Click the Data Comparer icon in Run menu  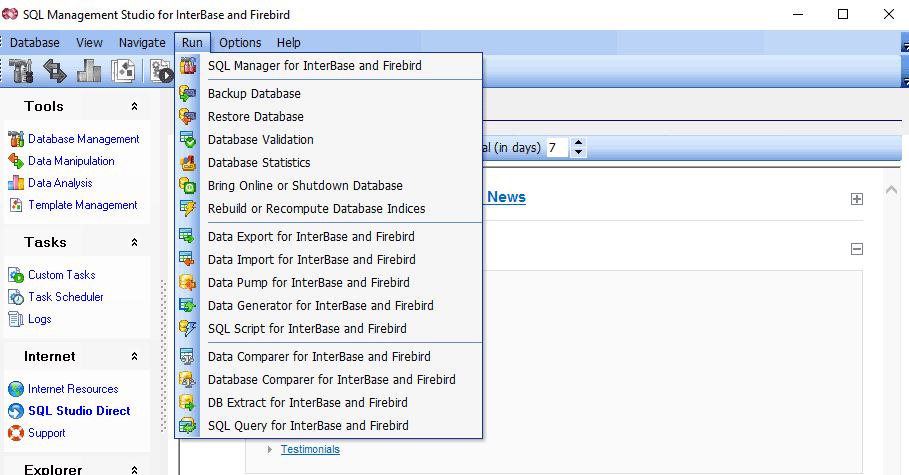pyautogui.click(x=187, y=357)
